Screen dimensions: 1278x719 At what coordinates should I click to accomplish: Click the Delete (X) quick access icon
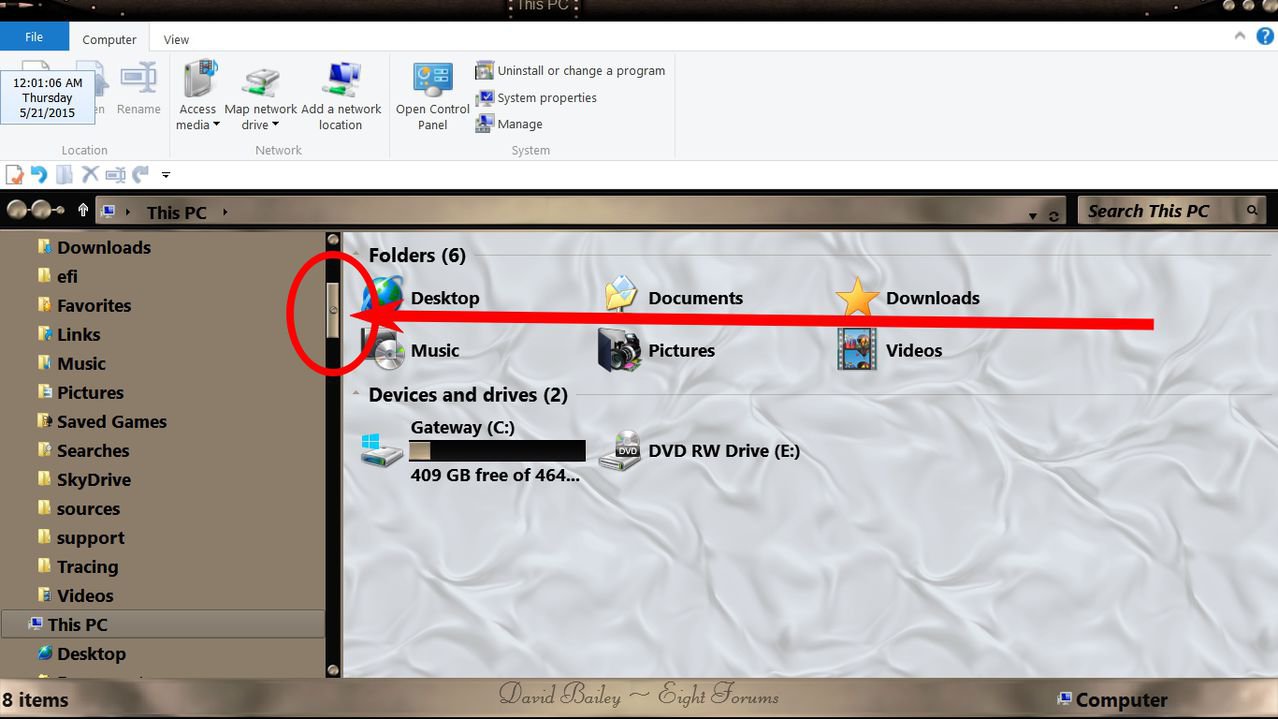pos(89,174)
